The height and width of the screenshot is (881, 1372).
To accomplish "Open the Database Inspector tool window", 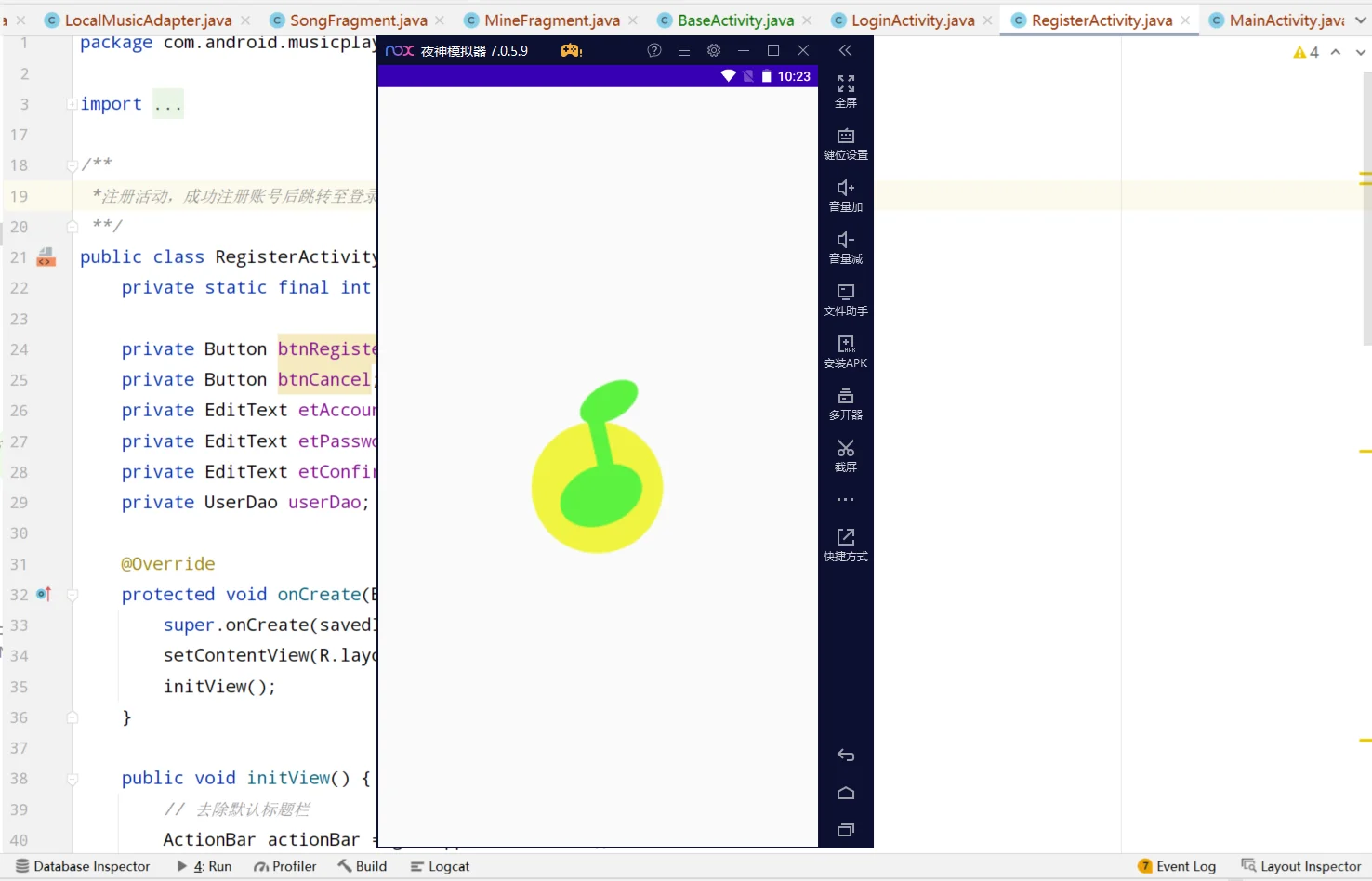I will tap(83, 866).
